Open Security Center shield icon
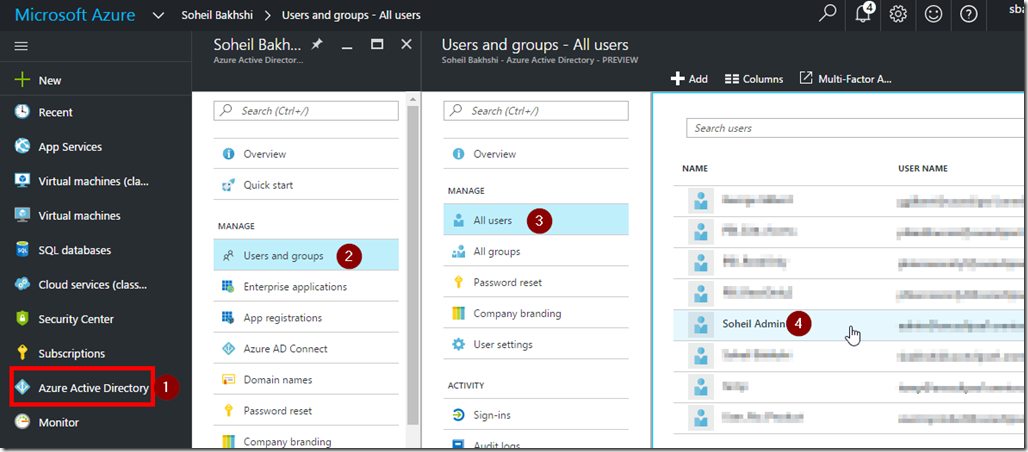Viewport: 1028px width, 452px height. pyautogui.click(x=22, y=319)
